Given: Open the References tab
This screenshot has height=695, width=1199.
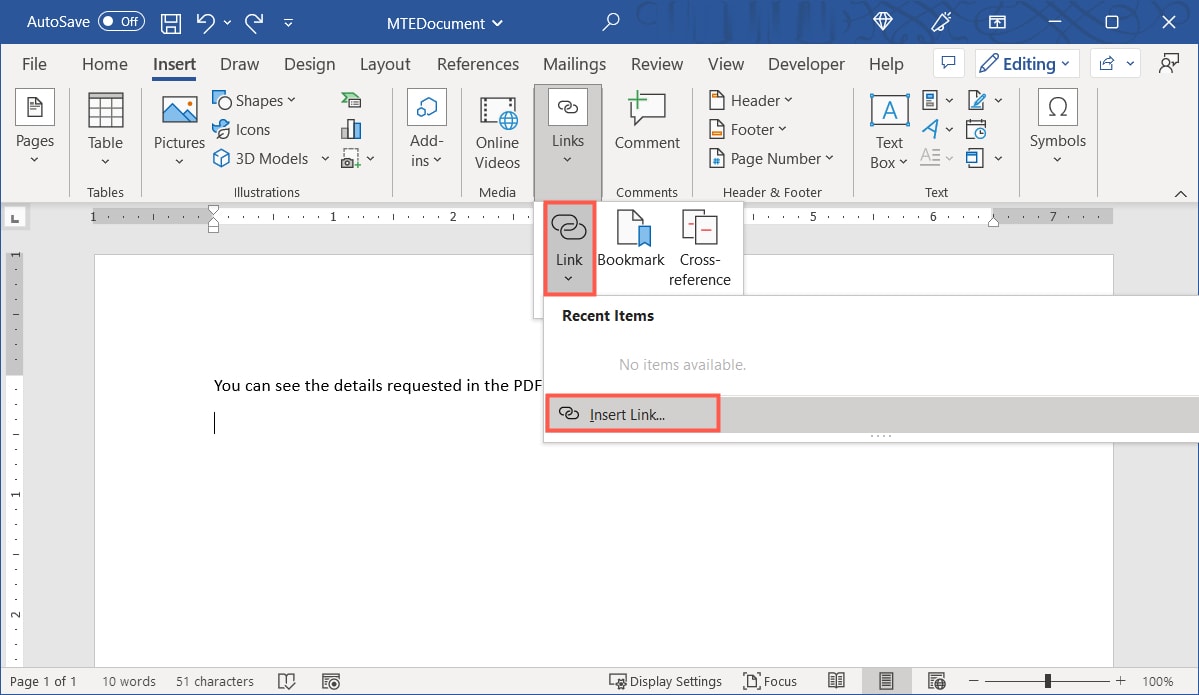Looking at the screenshot, I should pyautogui.click(x=478, y=64).
